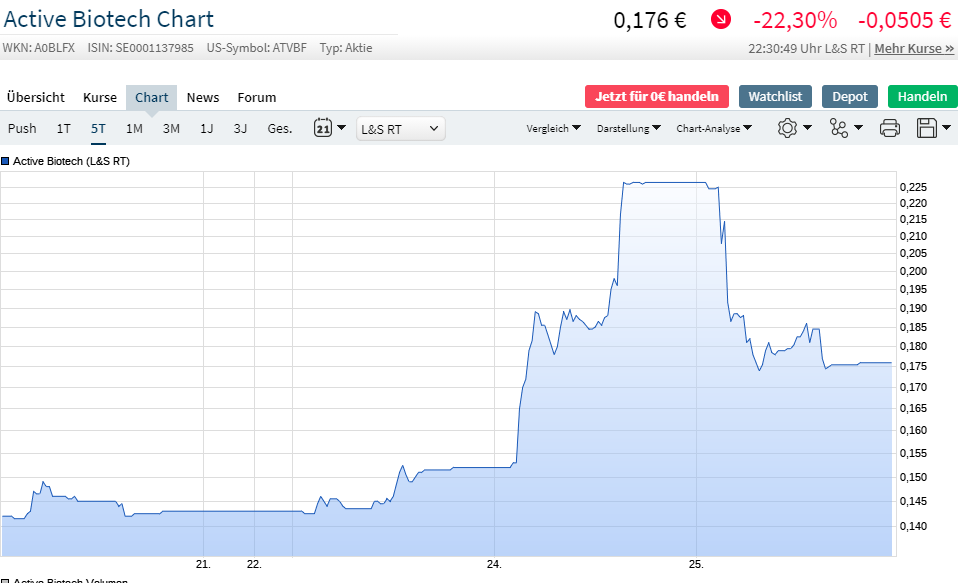Open the Forum tab

pos(256,97)
